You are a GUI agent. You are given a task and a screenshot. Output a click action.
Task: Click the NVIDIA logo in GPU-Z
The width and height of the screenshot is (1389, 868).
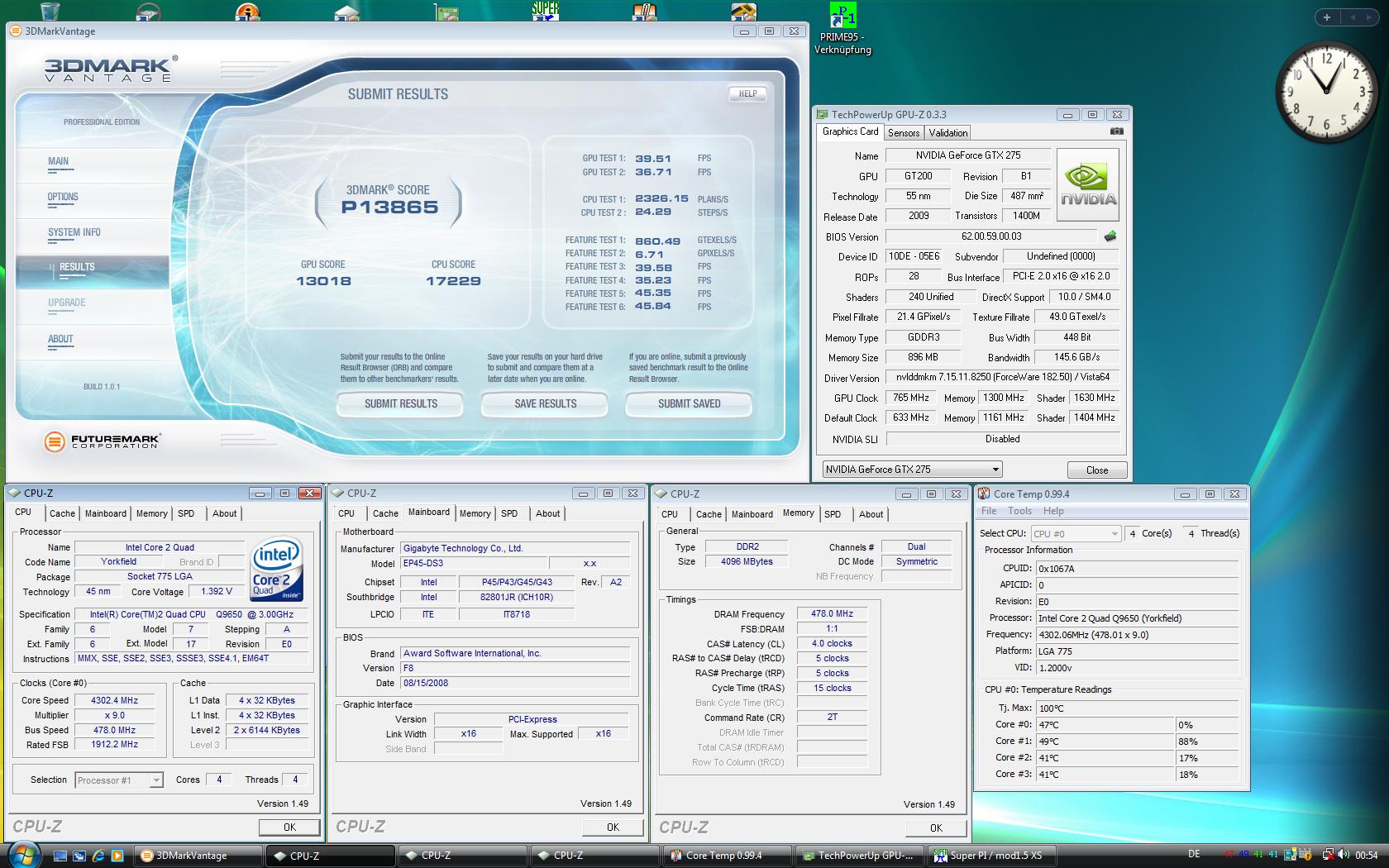(x=1088, y=184)
